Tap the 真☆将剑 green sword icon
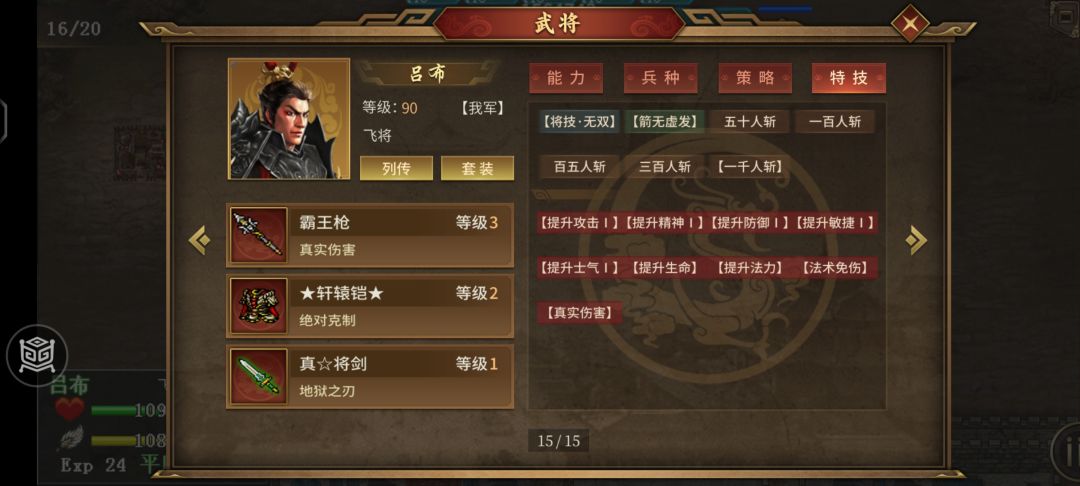Screen dimensions: 1080x486 click(258, 377)
